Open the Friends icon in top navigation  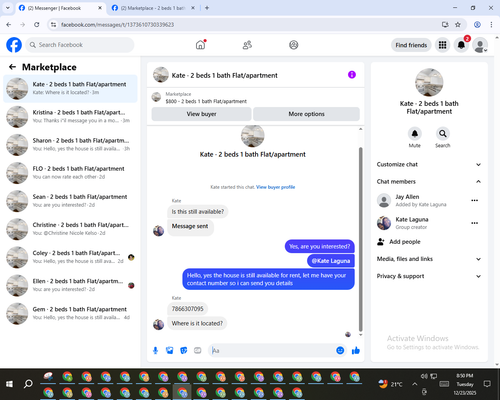pyautogui.click(x=247, y=45)
